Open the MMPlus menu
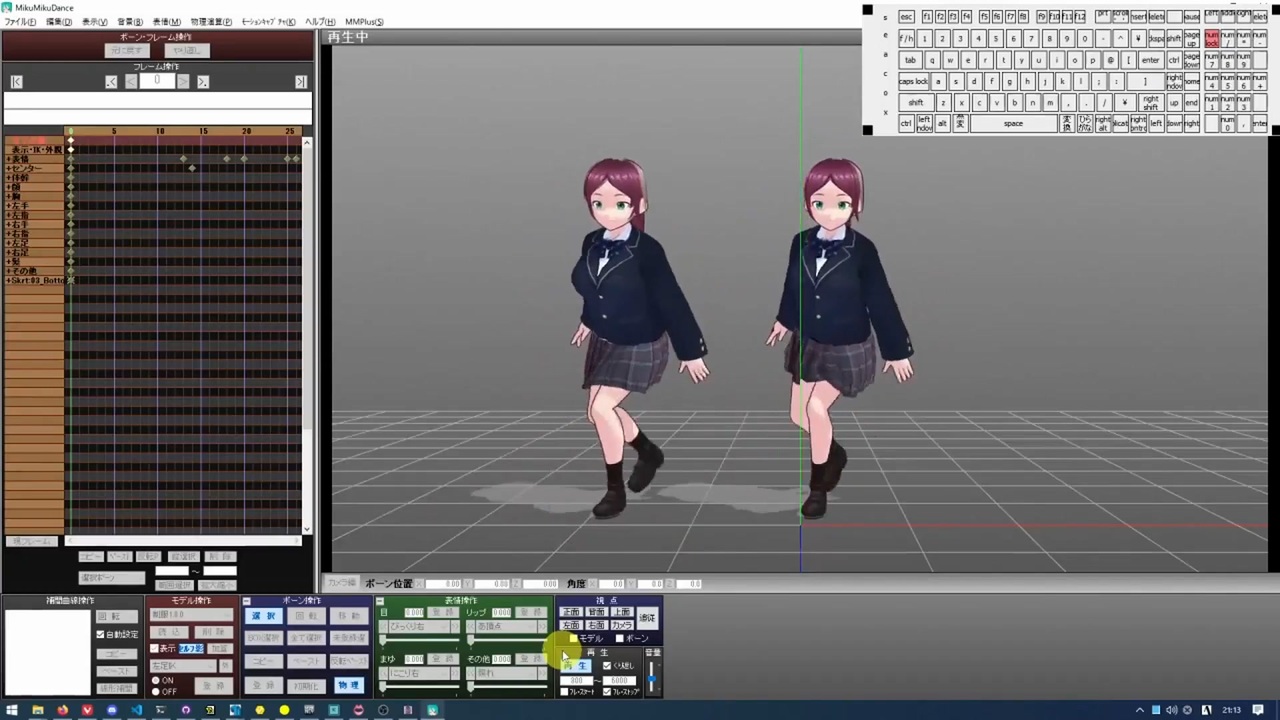Screen dimensions: 1280x720 point(364,21)
